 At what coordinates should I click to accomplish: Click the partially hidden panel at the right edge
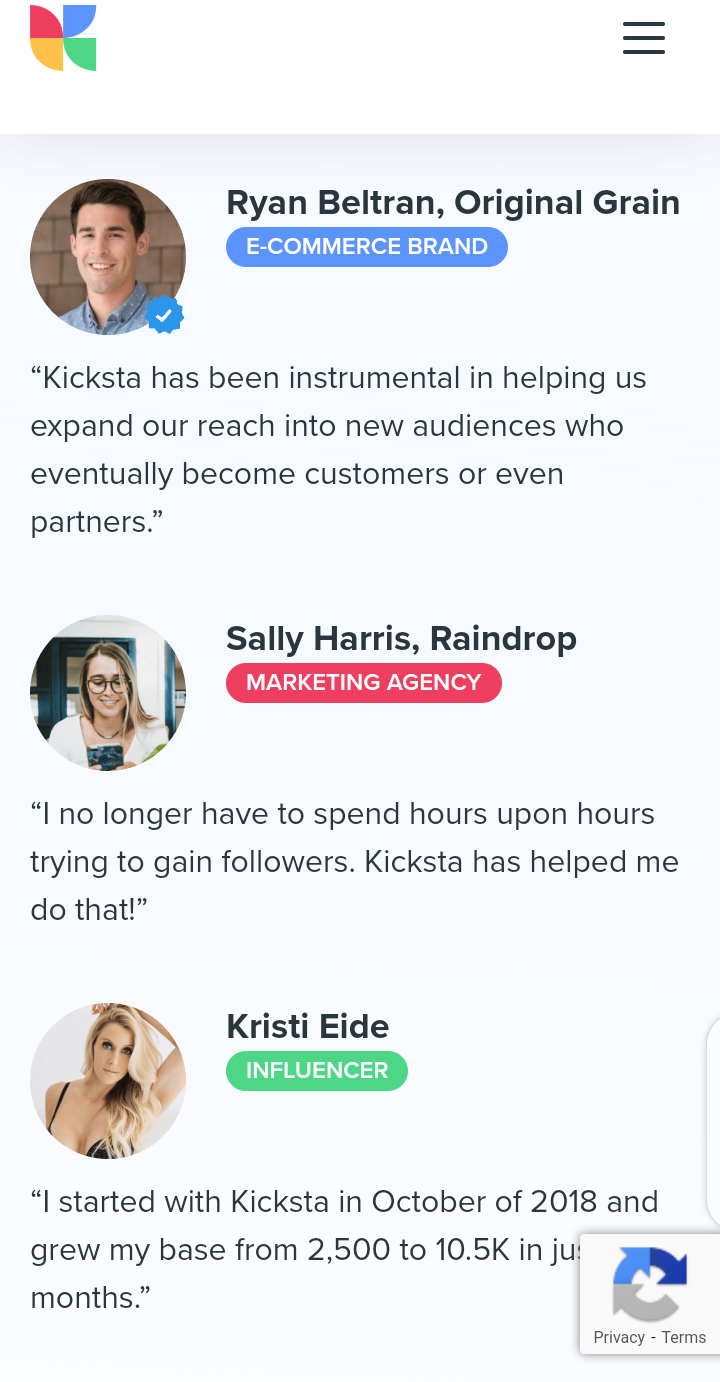(713, 1120)
